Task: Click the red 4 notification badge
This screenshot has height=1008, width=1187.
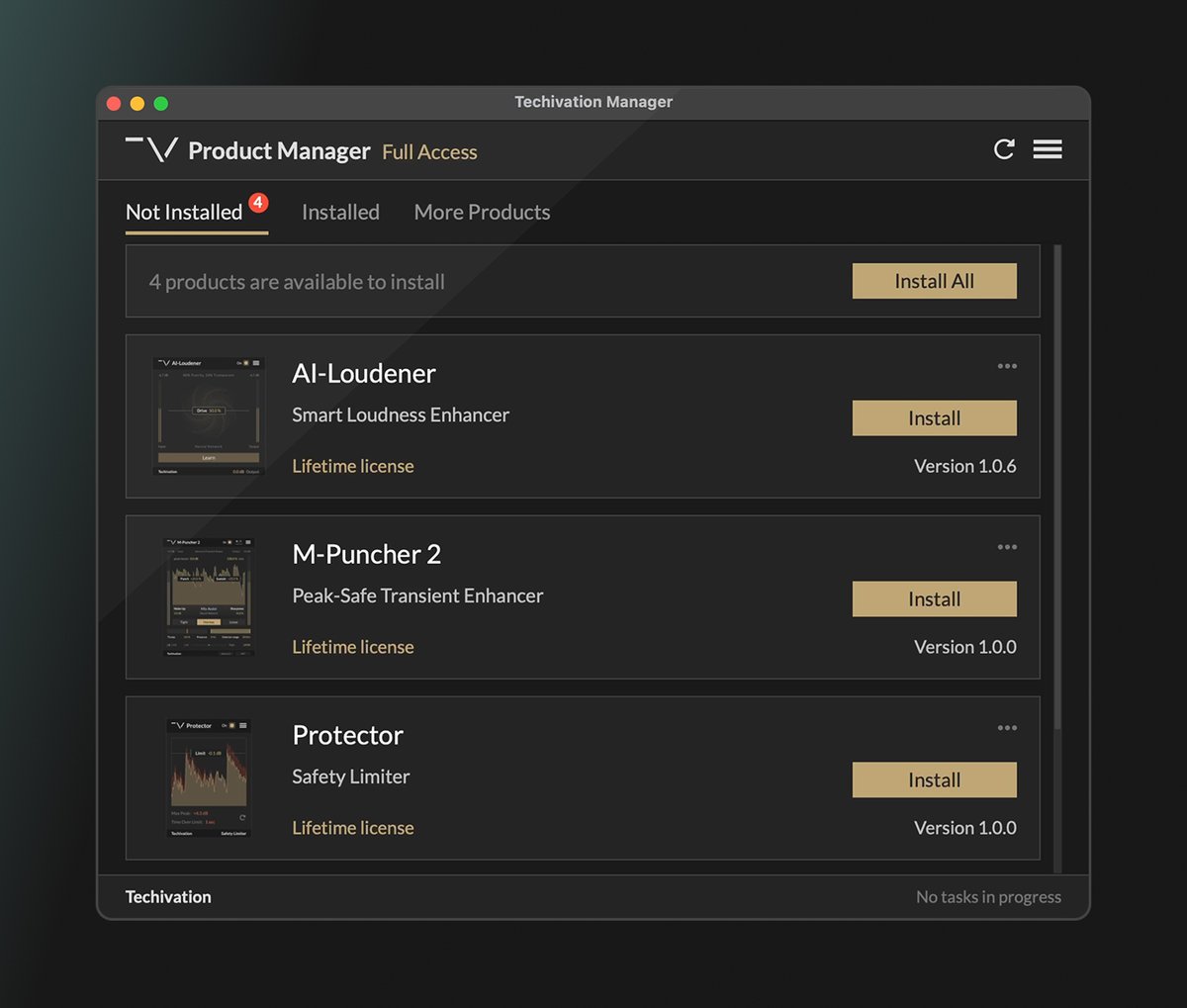Action: click(x=258, y=203)
